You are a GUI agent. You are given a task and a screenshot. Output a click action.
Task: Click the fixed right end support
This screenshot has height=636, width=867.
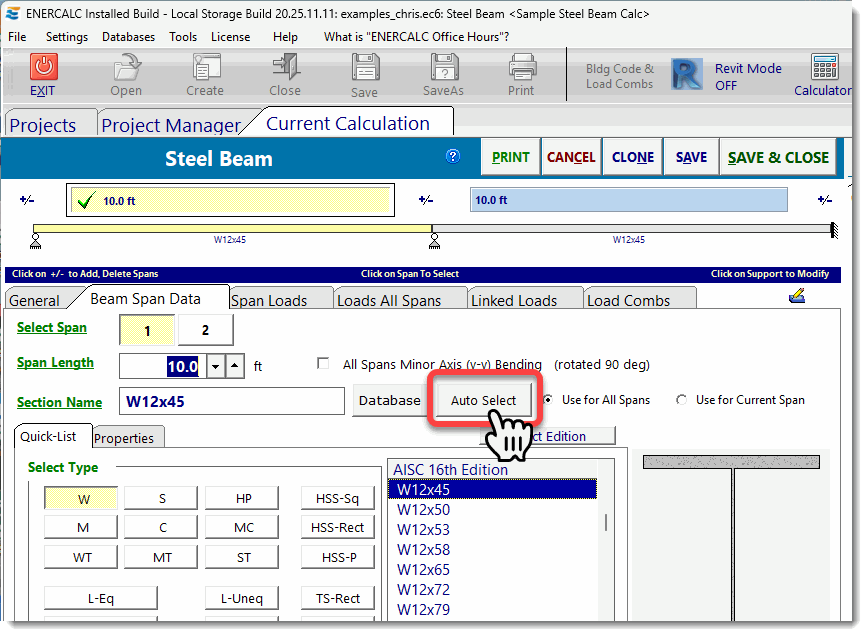point(834,230)
